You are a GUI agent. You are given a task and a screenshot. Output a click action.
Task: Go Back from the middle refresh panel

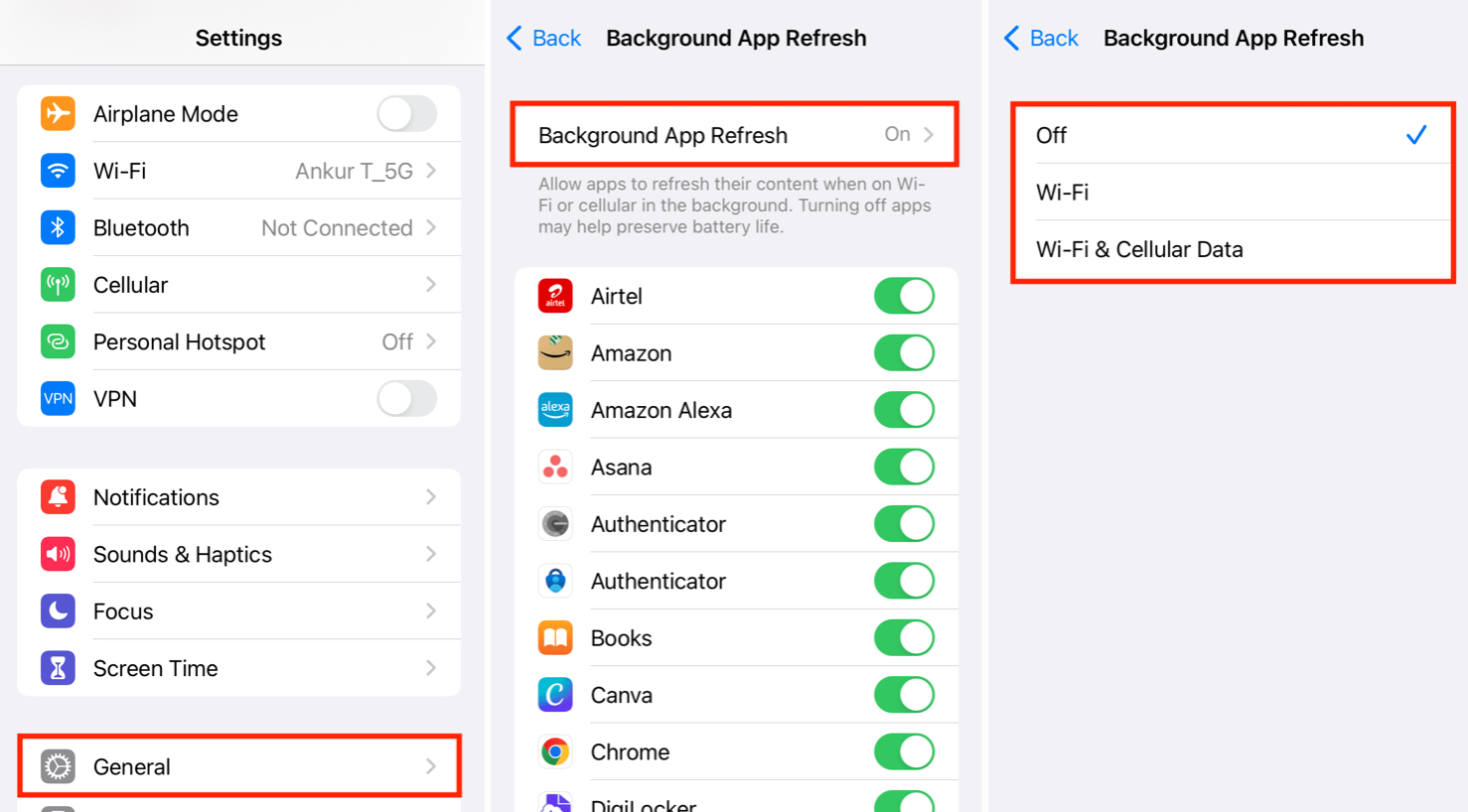(543, 38)
